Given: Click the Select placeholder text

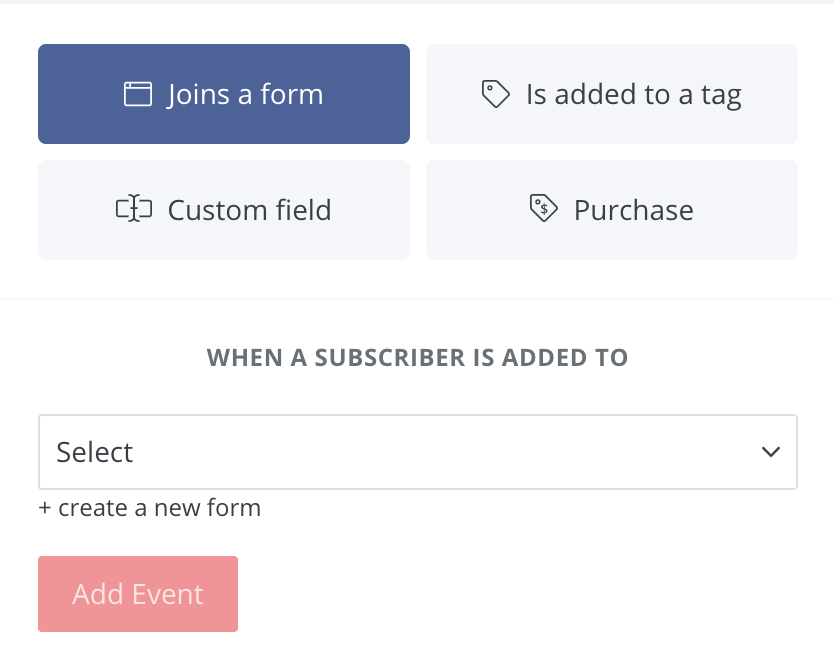Looking at the screenshot, I should (94, 452).
